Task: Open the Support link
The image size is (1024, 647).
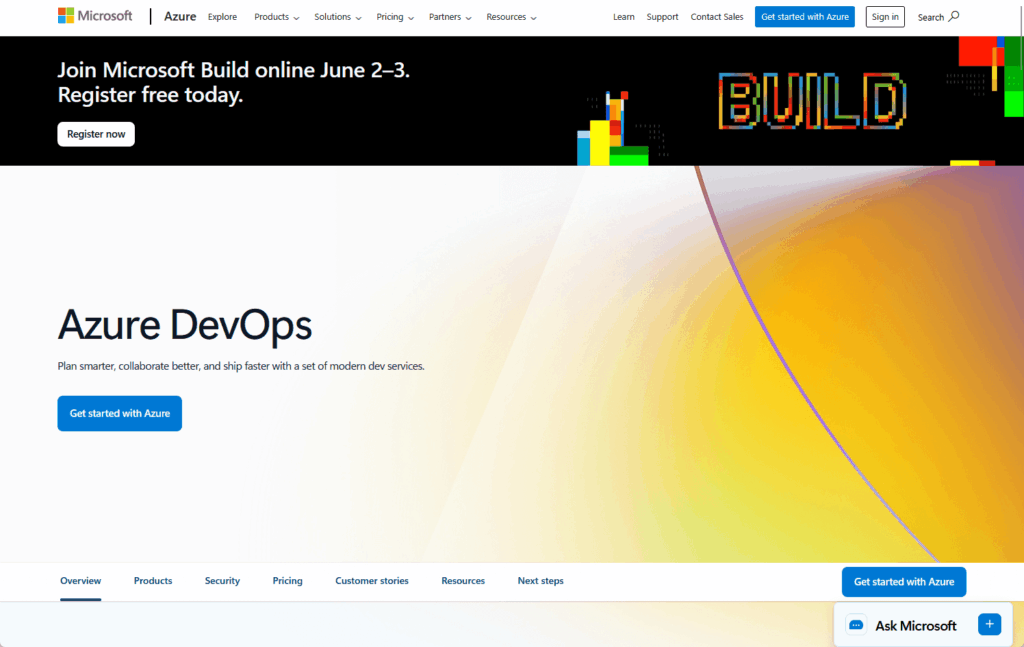Action: click(x=662, y=17)
